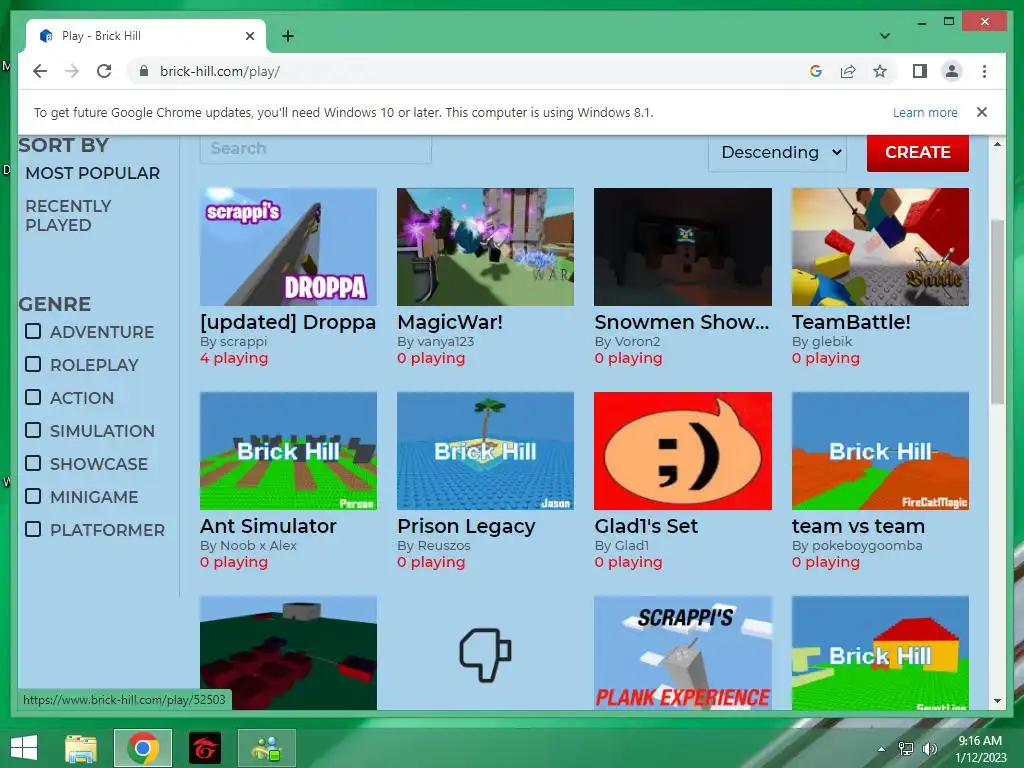Open the TeamBattle! game thumbnail
This screenshot has height=768, width=1024.
tap(880, 247)
